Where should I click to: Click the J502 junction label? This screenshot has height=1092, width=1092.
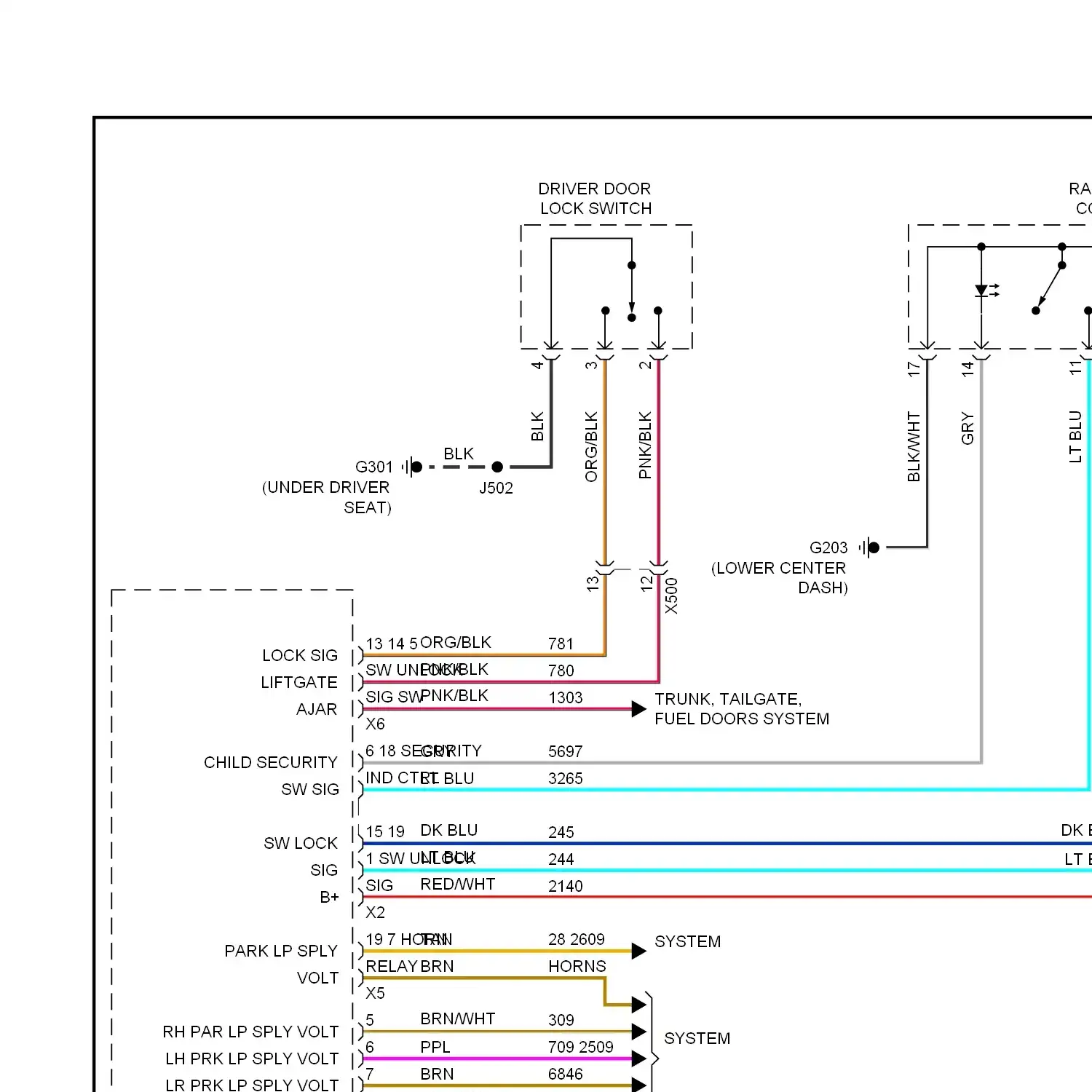pyautogui.click(x=496, y=488)
